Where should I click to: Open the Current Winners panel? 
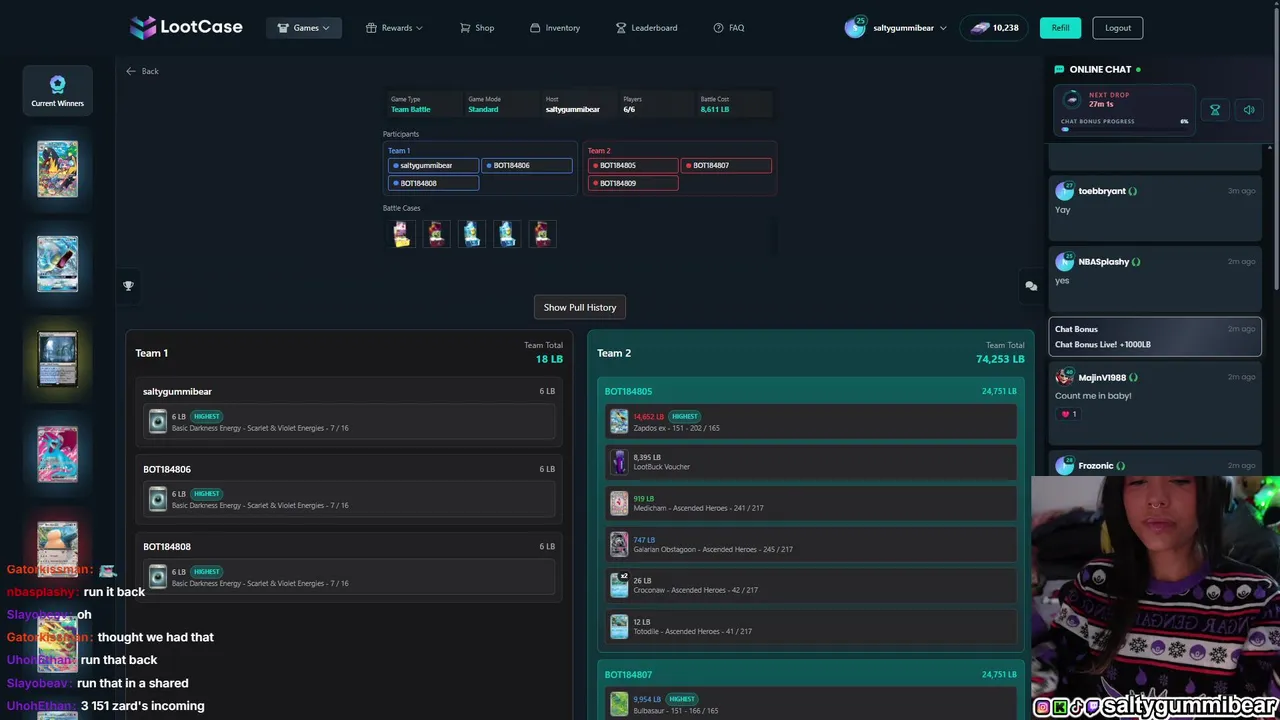point(57,90)
